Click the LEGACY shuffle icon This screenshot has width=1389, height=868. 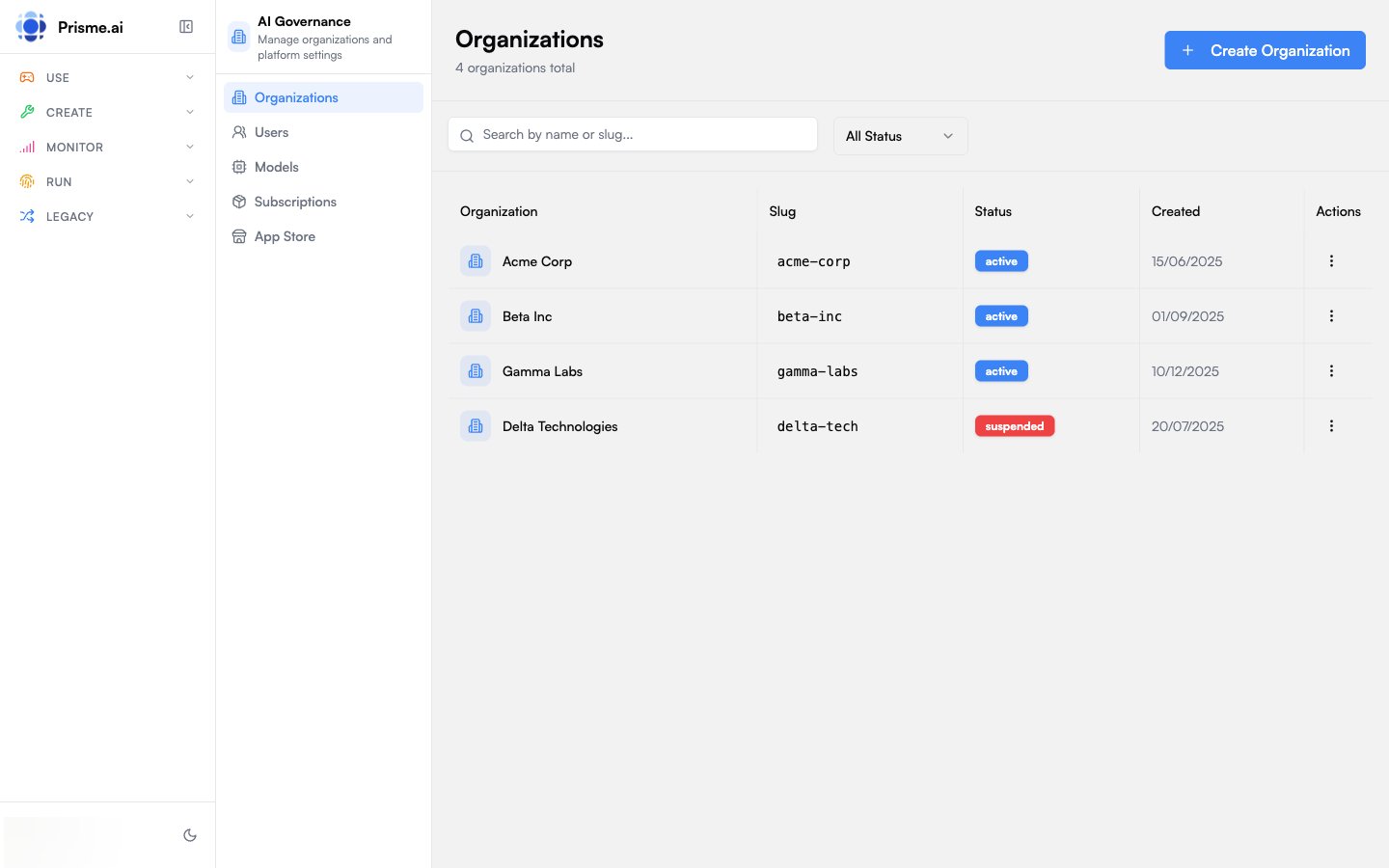point(27,216)
